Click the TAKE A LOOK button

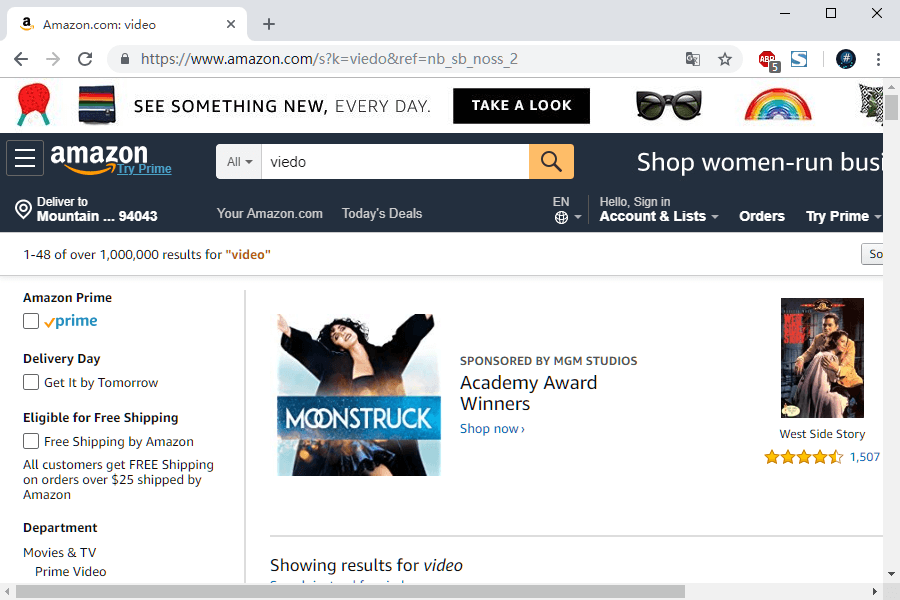[521, 106]
